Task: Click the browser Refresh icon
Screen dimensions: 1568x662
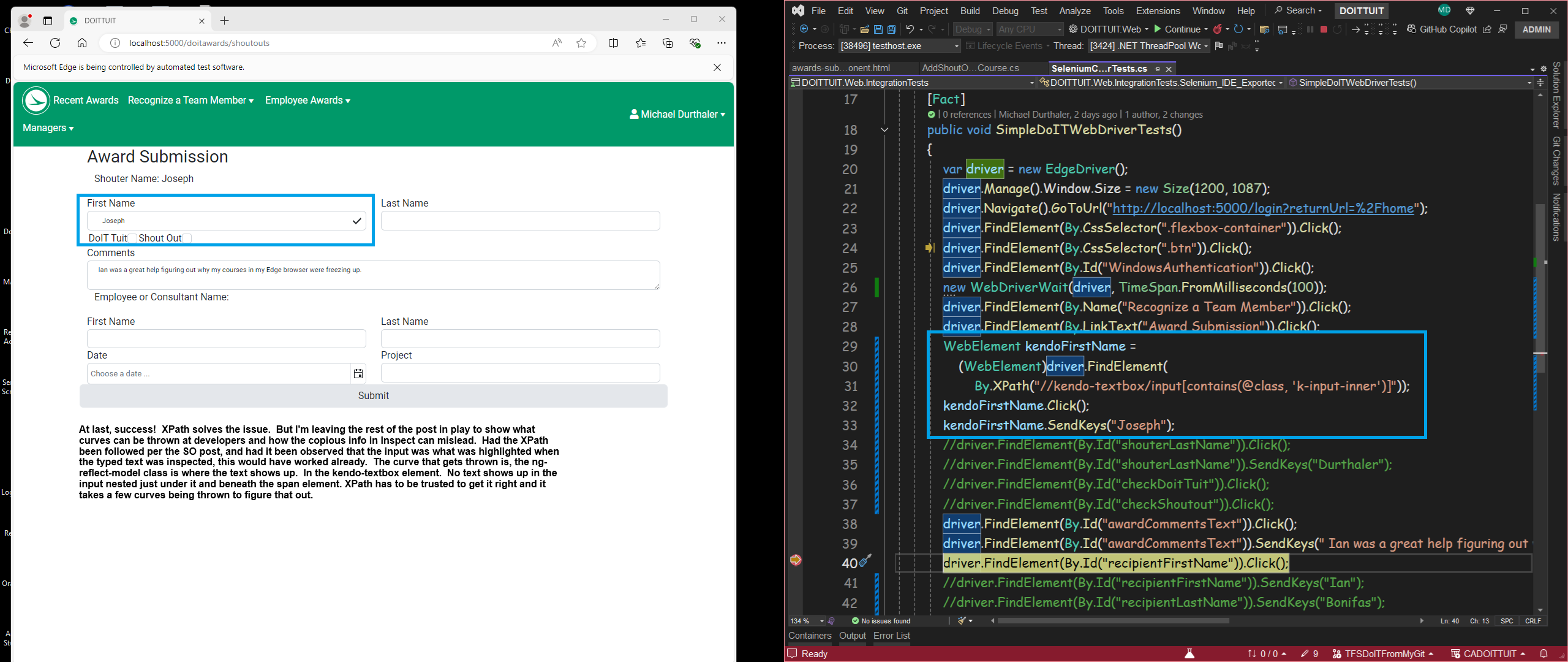Action: 55,43
